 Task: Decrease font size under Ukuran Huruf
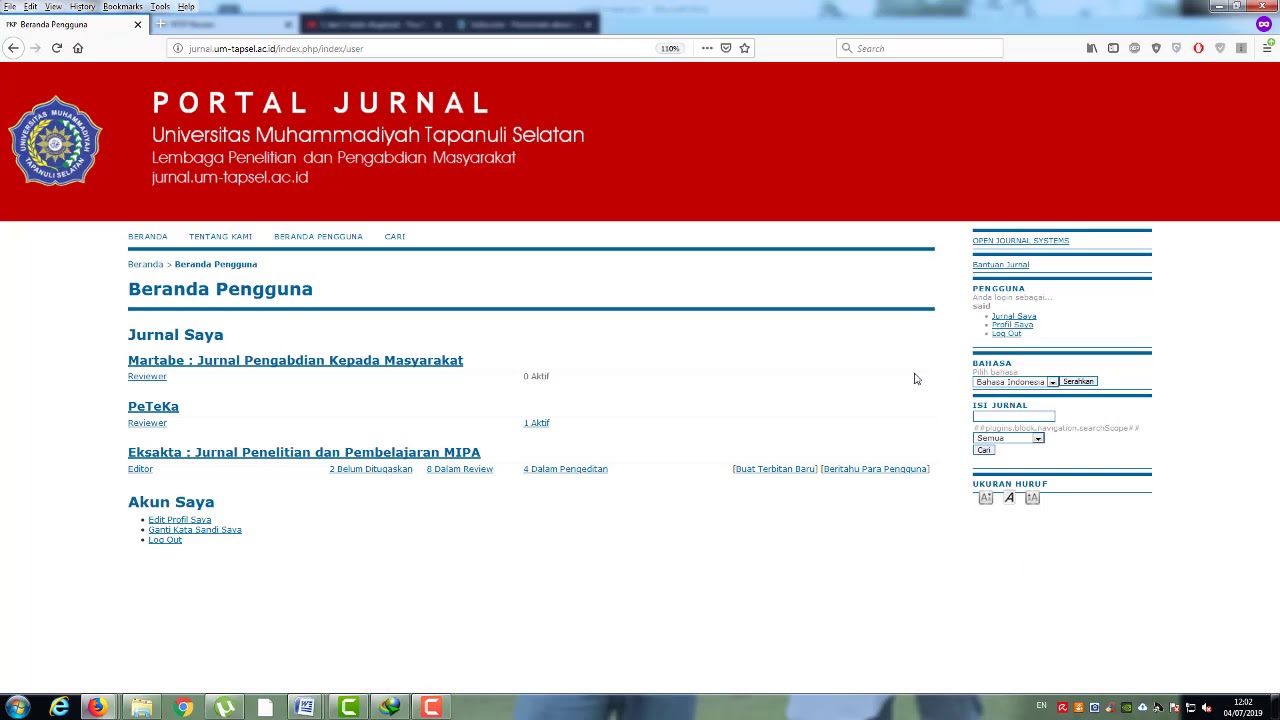(x=985, y=498)
